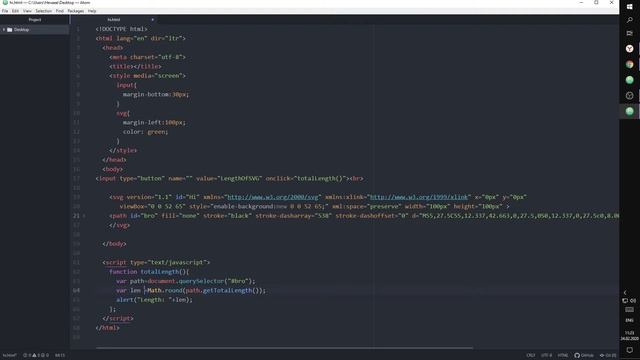The height and width of the screenshot is (360, 640).
Task: Click the w3.org/2000/svg link in code
Action: point(273,197)
